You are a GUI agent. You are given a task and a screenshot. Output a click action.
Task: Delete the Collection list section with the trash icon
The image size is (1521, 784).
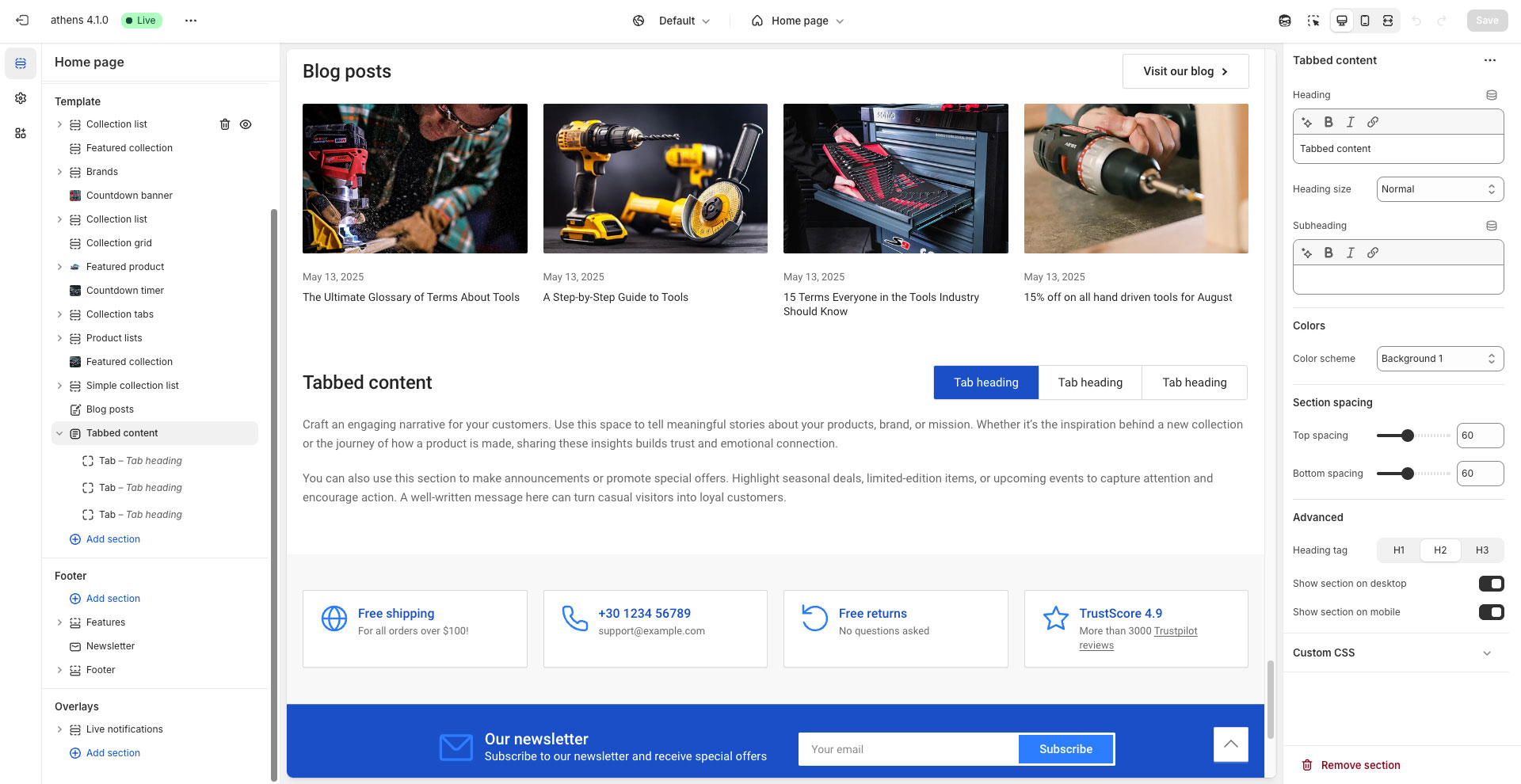click(225, 124)
